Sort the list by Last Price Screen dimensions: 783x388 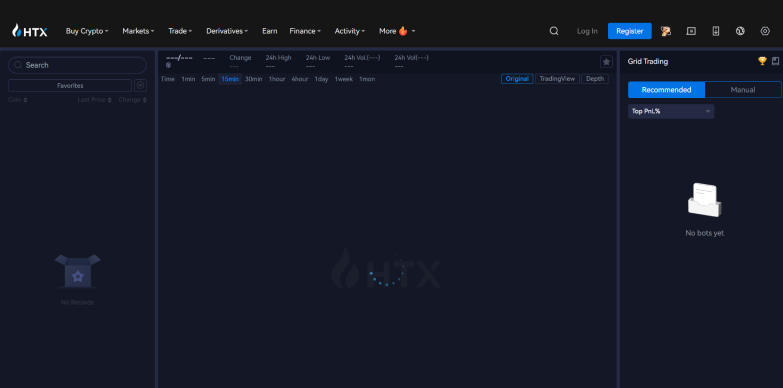click(94, 100)
